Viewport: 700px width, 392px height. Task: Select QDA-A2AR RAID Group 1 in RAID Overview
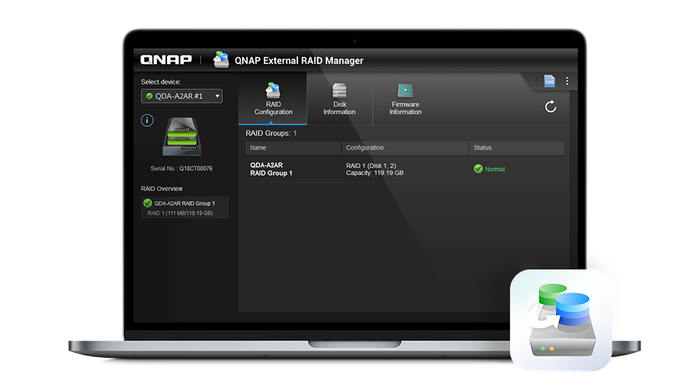click(x=185, y=208)
